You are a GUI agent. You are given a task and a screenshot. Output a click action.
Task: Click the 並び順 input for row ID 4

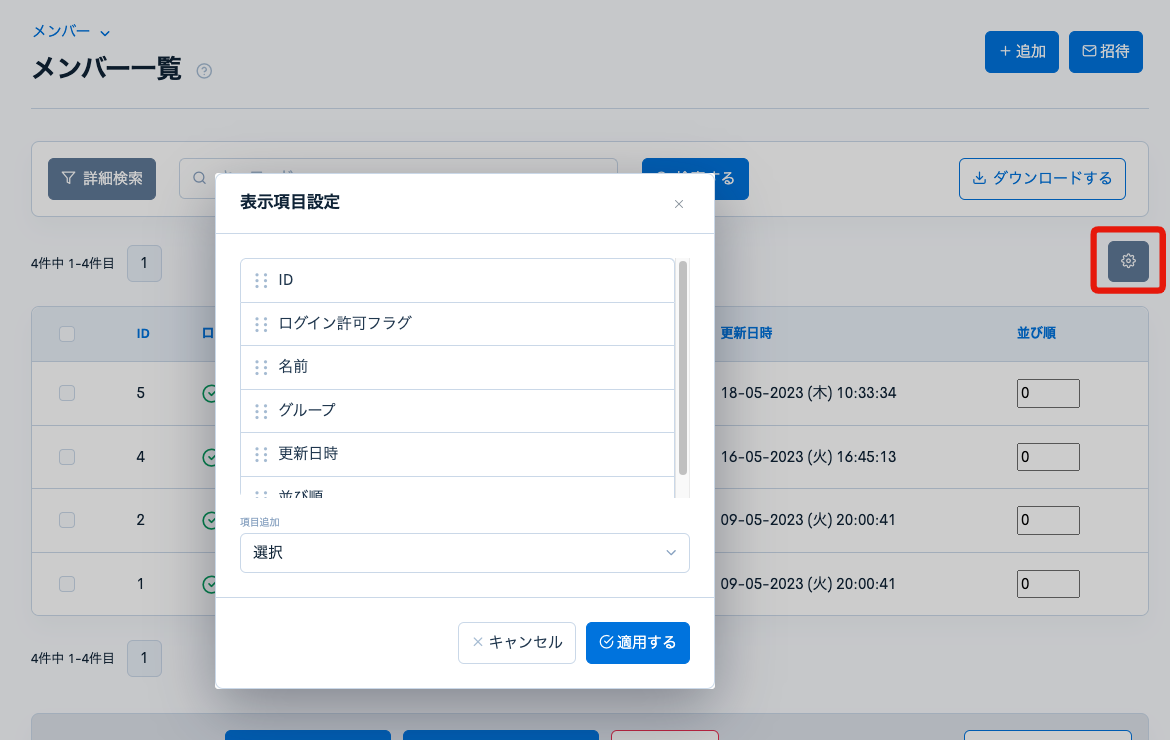(x=1048, y=457)
